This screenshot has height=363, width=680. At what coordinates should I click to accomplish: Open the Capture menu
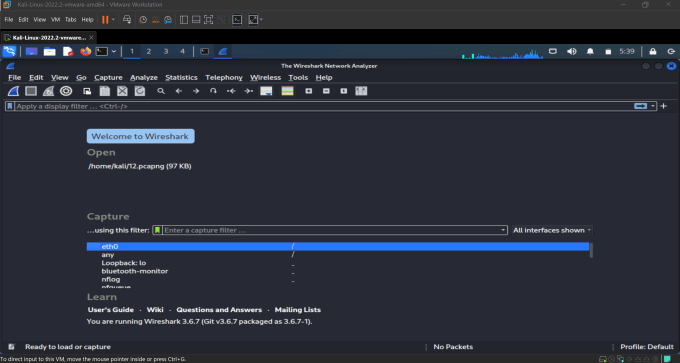[108, 78]
